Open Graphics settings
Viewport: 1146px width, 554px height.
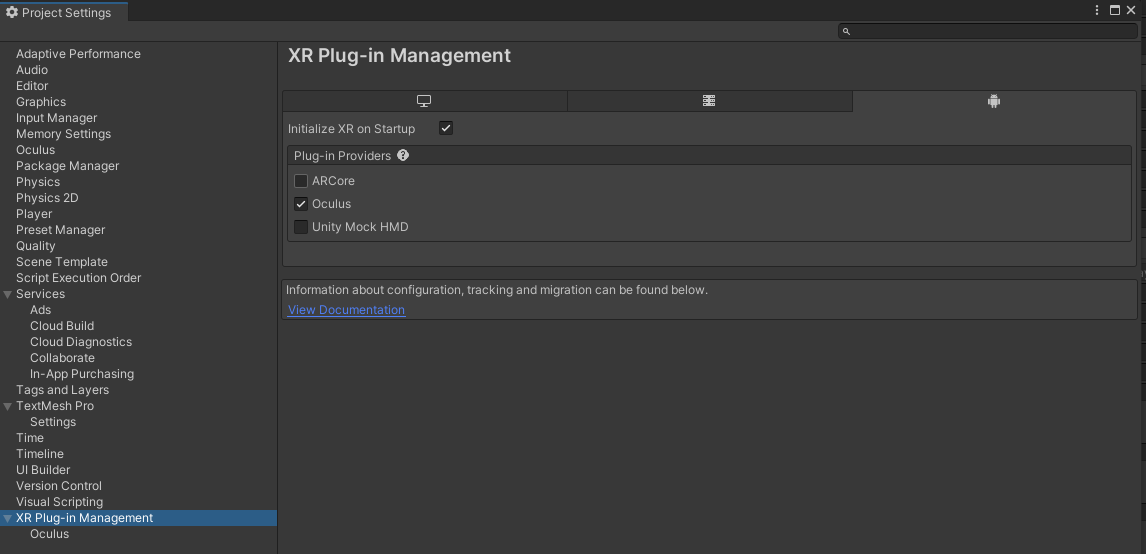coord(41,102)
